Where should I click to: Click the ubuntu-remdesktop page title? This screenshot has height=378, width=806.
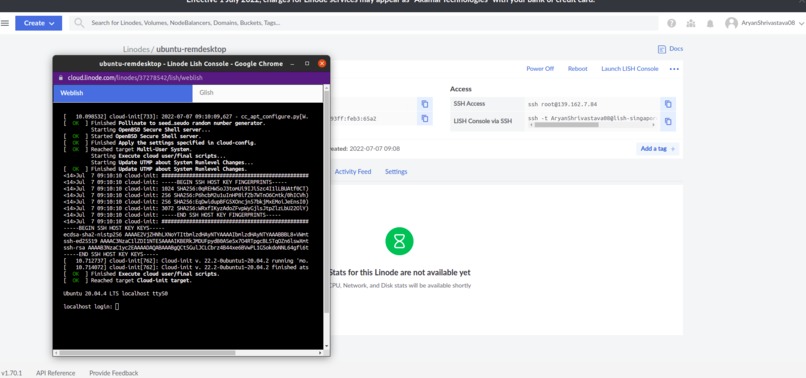[x=191, y=49]
